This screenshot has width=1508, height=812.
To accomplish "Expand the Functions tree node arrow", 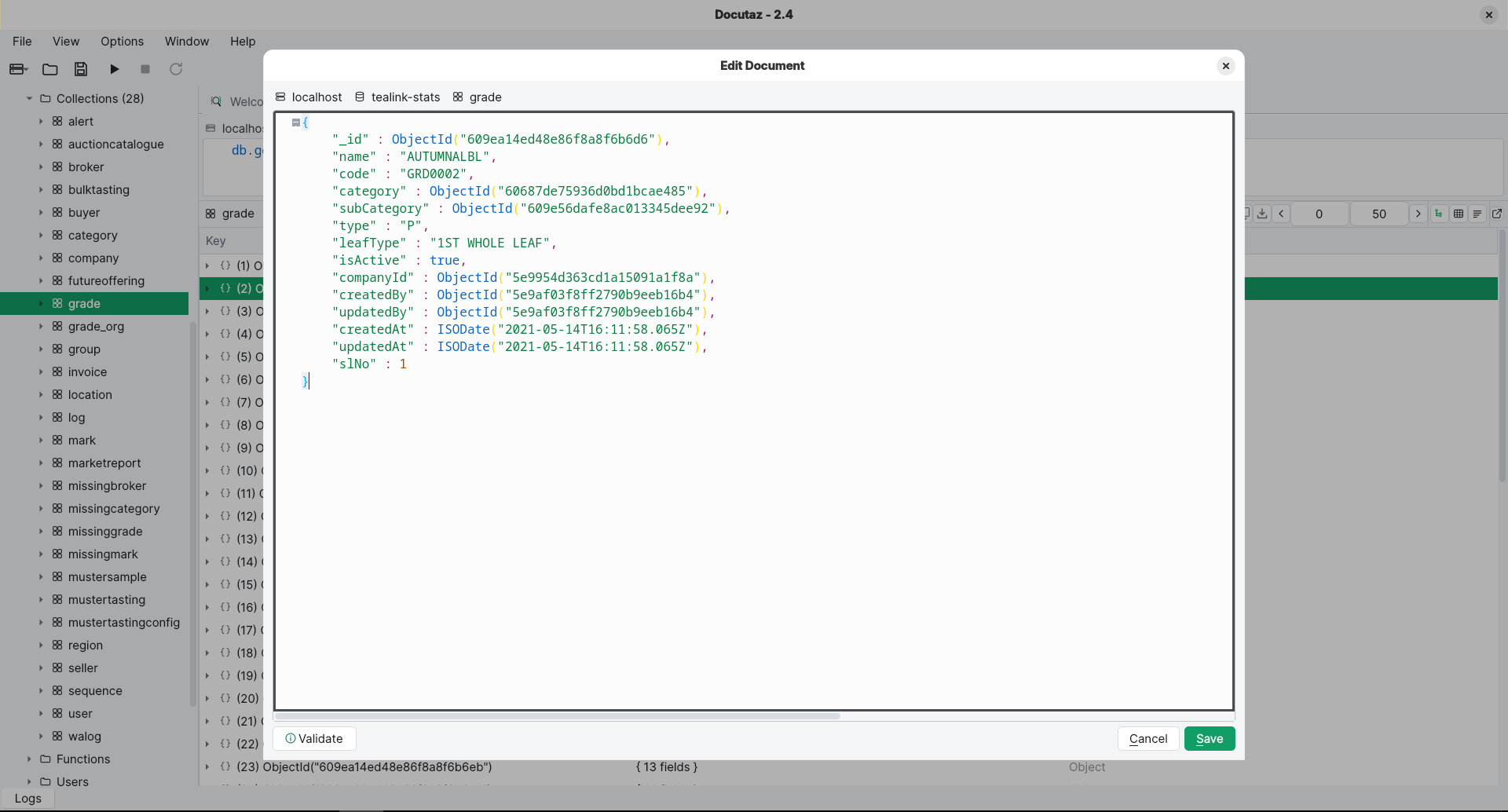I will (x=29, y=759).
